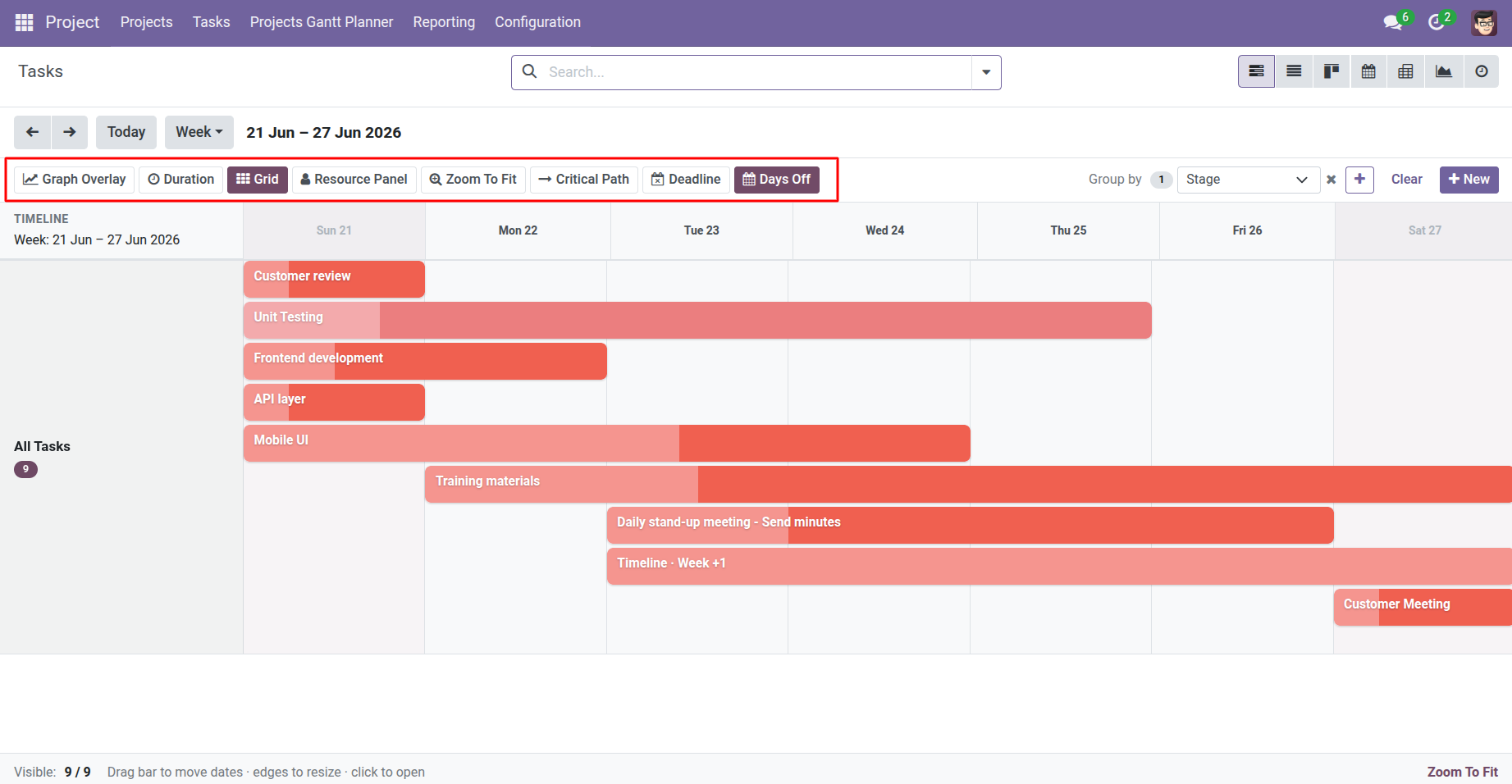Viewport: 1512px width, 784px height.
Task: Go to previous week arrow
Action: 33,132
